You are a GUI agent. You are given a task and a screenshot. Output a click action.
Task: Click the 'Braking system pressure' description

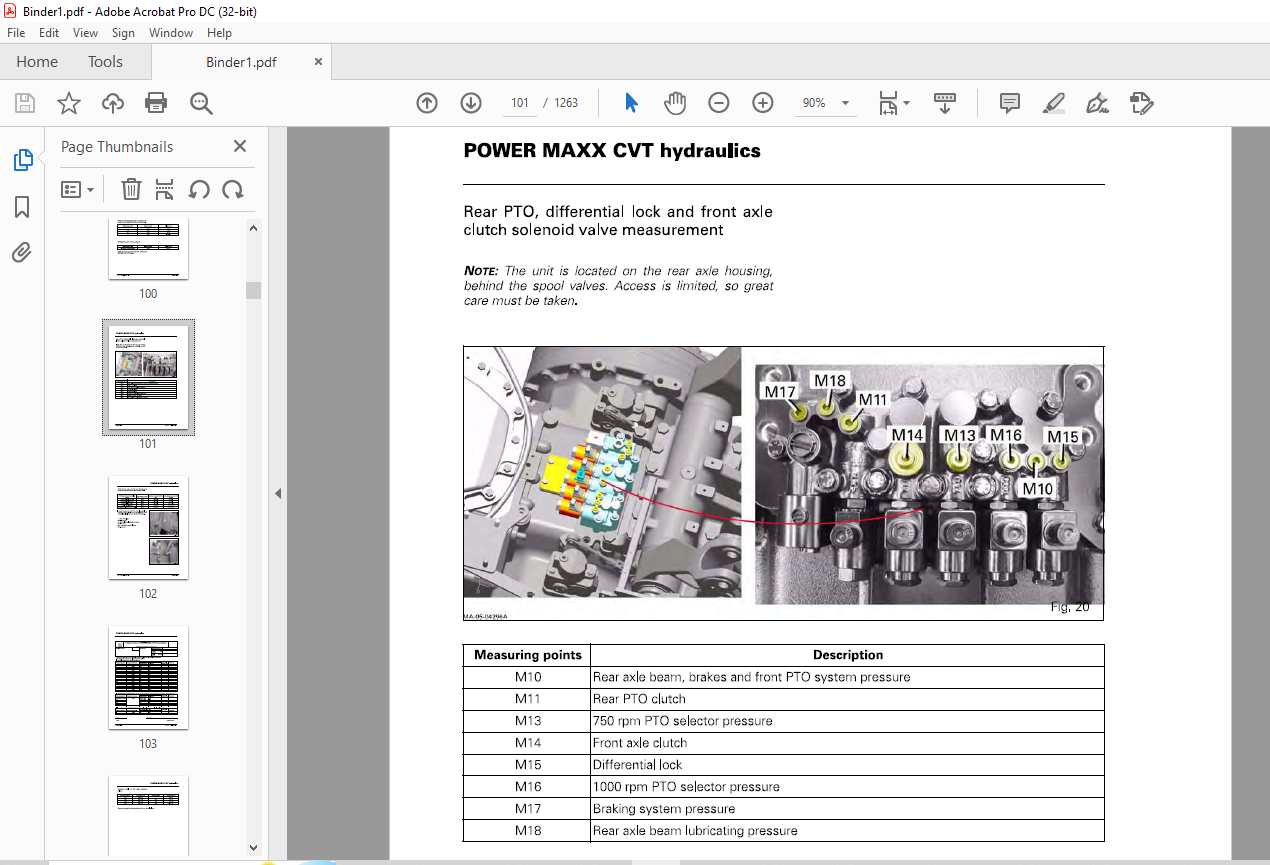[664, 809]
